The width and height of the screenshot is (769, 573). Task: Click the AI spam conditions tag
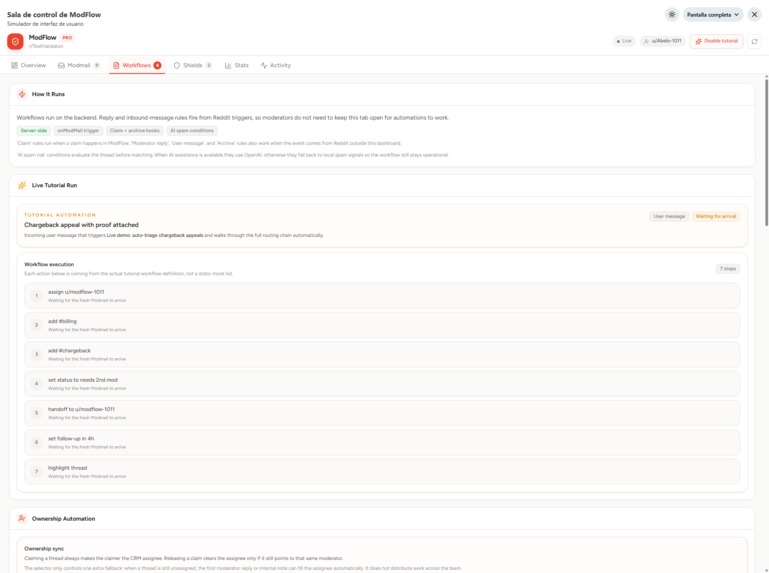[192, 130]
